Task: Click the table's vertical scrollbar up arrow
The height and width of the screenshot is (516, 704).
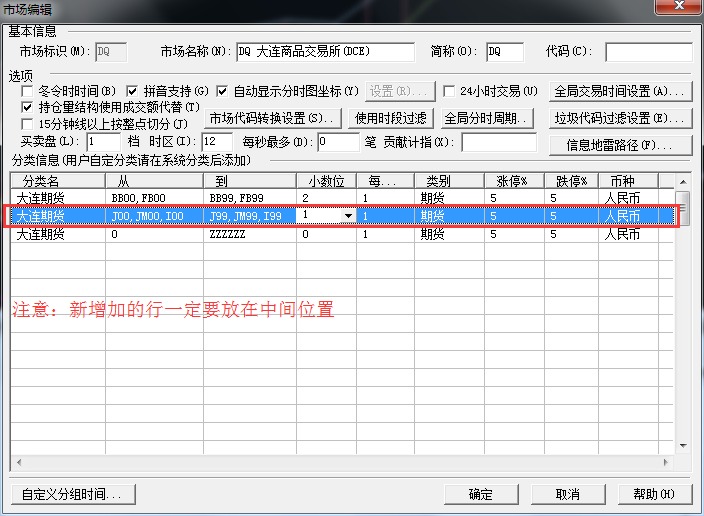Action: click(683, 181)
